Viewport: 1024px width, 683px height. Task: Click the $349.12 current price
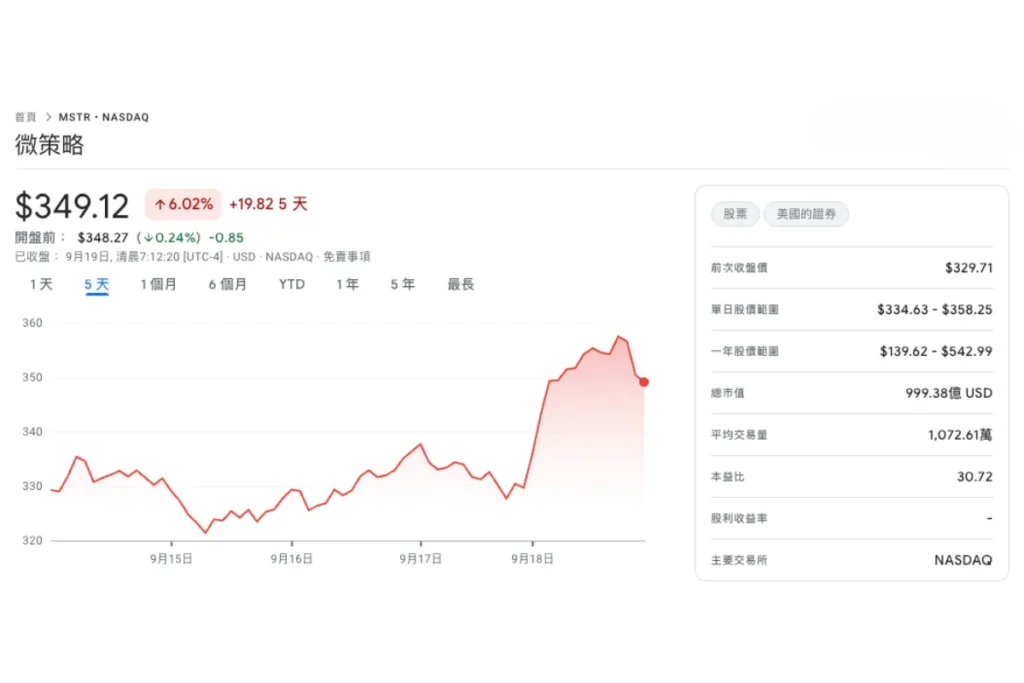(x=72, y=206)
